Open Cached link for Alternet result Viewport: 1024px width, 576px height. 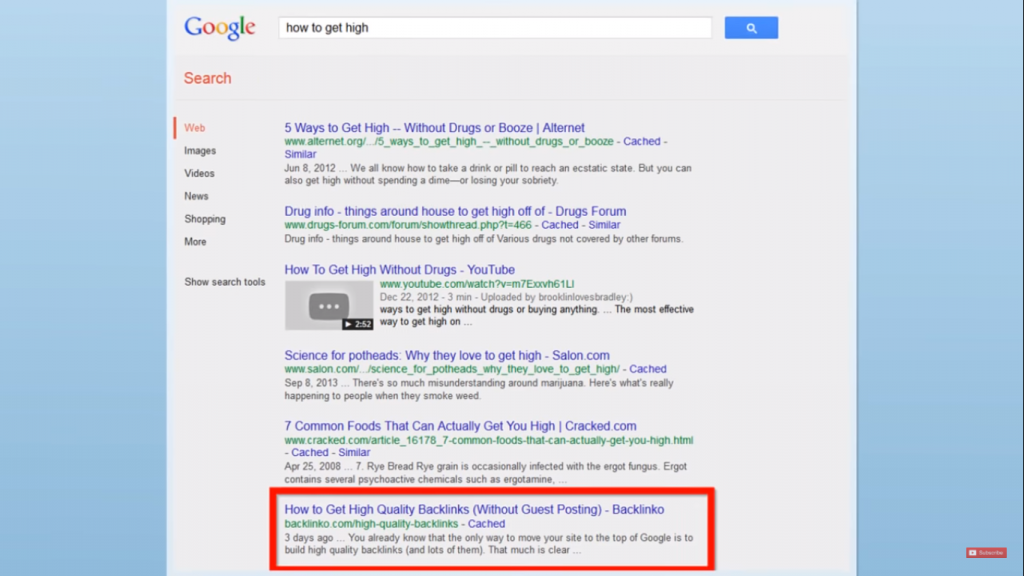[x=641, y=141]
